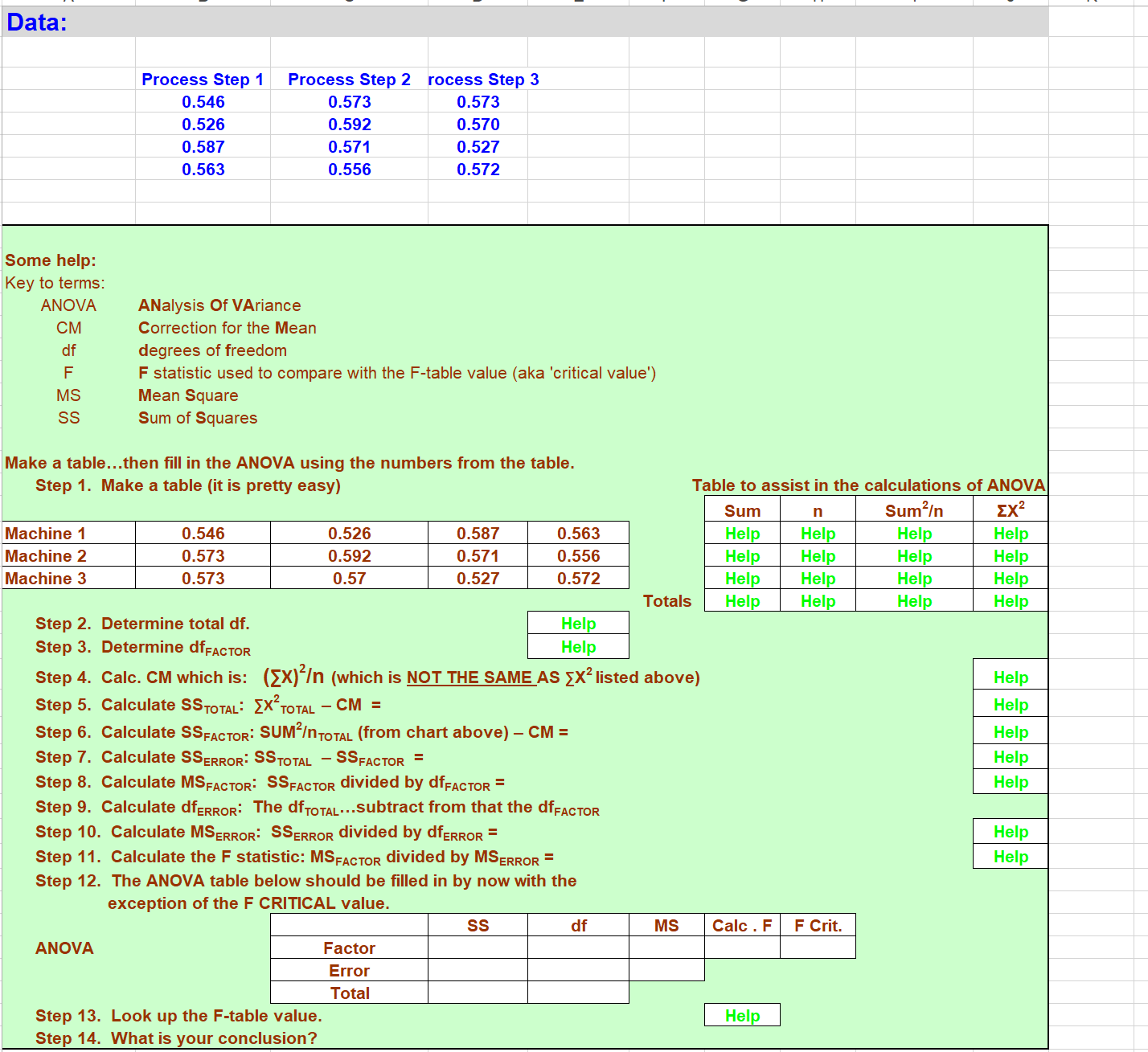Open Help for Step 11 F statistic

1010,856
